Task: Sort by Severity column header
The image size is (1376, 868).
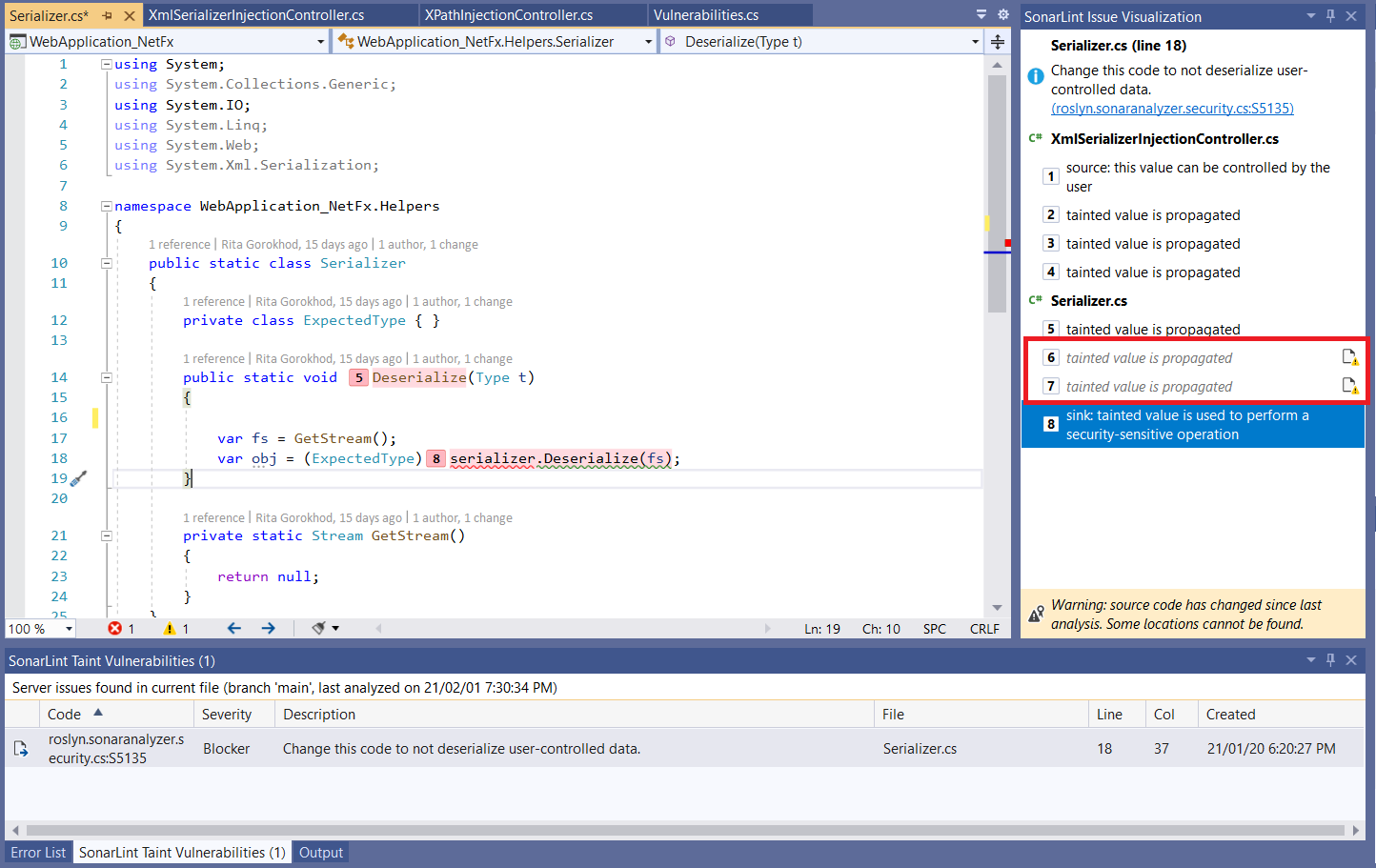Action: coord(235,715)
